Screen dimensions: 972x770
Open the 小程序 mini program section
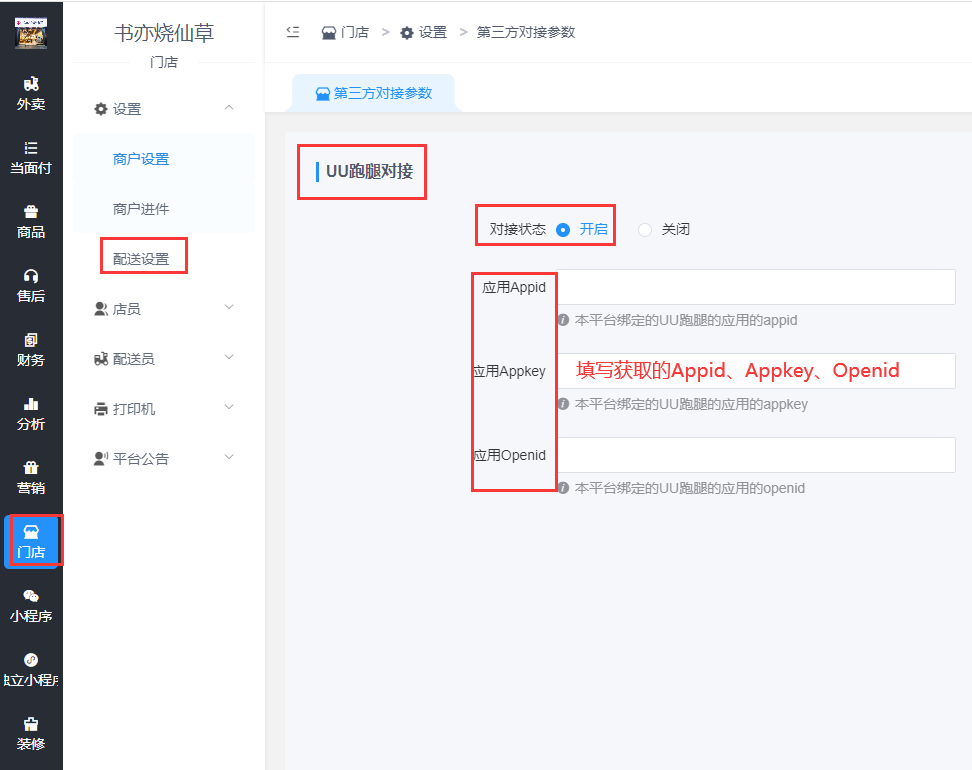(x=31, y=606)
